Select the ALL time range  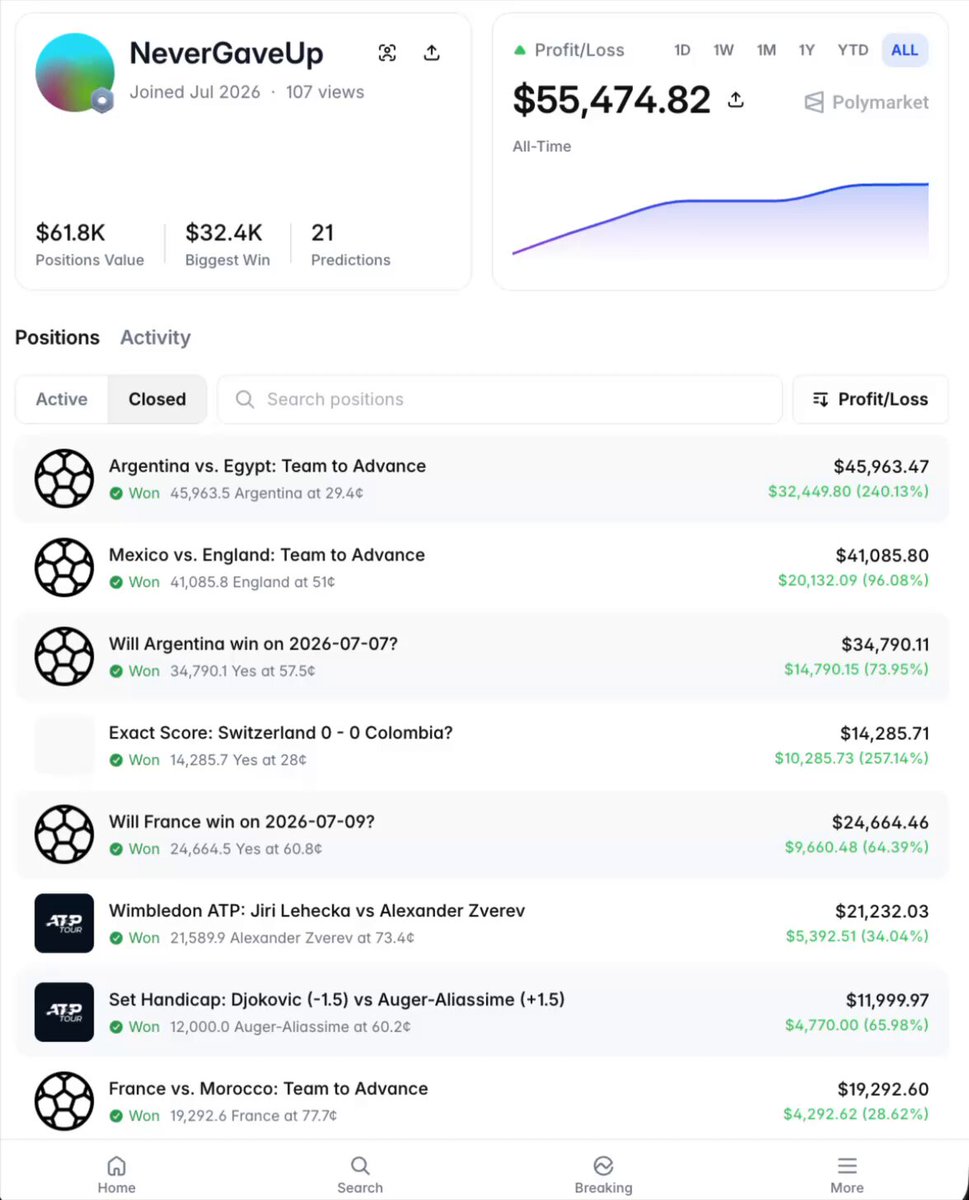904,50
